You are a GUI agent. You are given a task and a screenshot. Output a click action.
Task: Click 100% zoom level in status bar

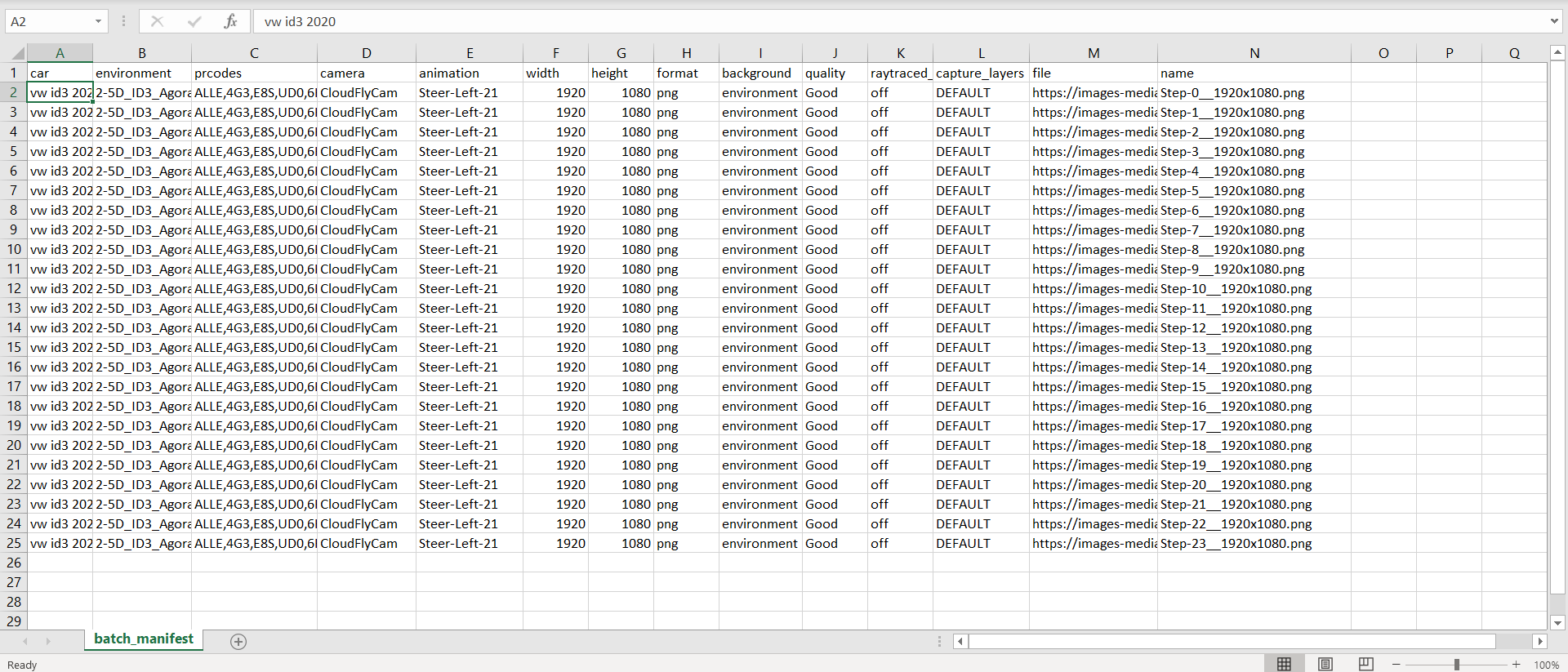(x=1546, y=665)
